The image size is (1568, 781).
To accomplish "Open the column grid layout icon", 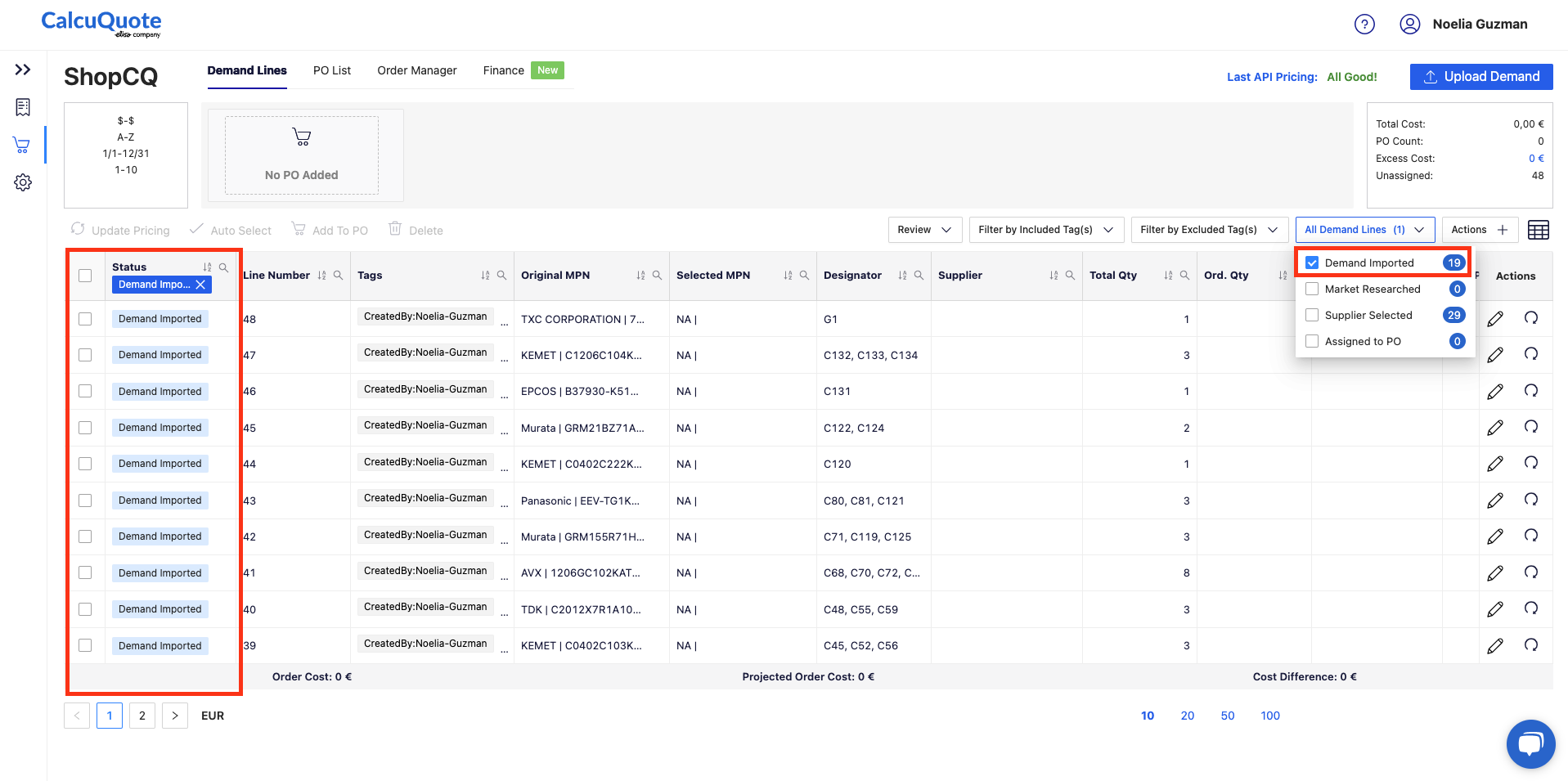I will pyautogui.click(x=1539, y=230).
